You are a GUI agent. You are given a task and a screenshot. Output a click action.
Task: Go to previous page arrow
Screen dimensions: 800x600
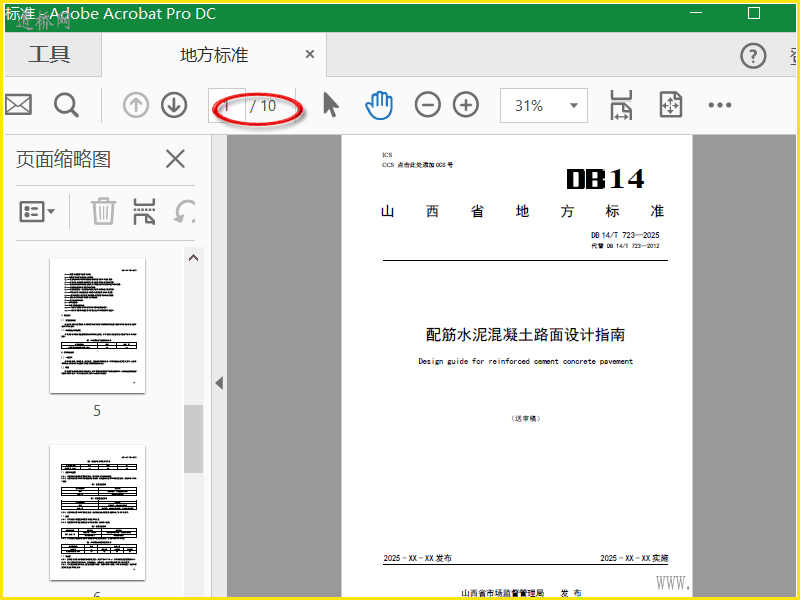[136, 105]
